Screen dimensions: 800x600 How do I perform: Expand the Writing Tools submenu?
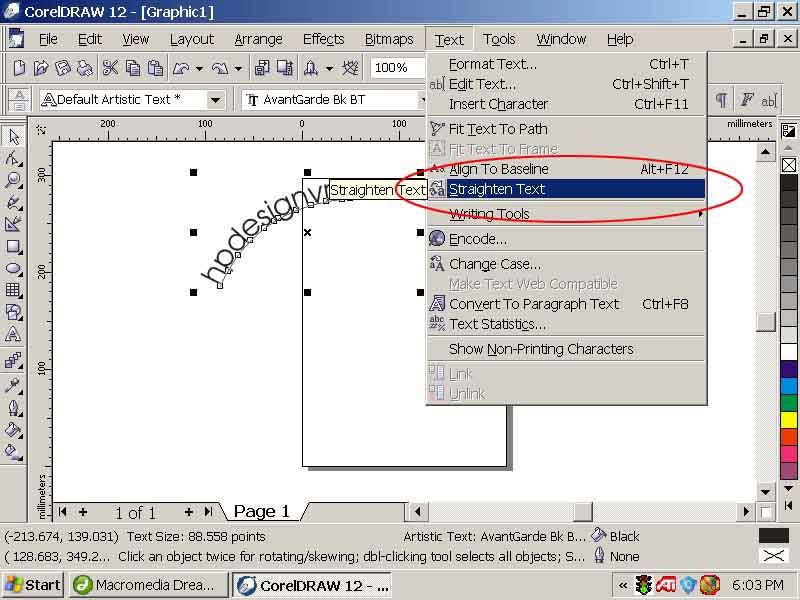(566, 214)
